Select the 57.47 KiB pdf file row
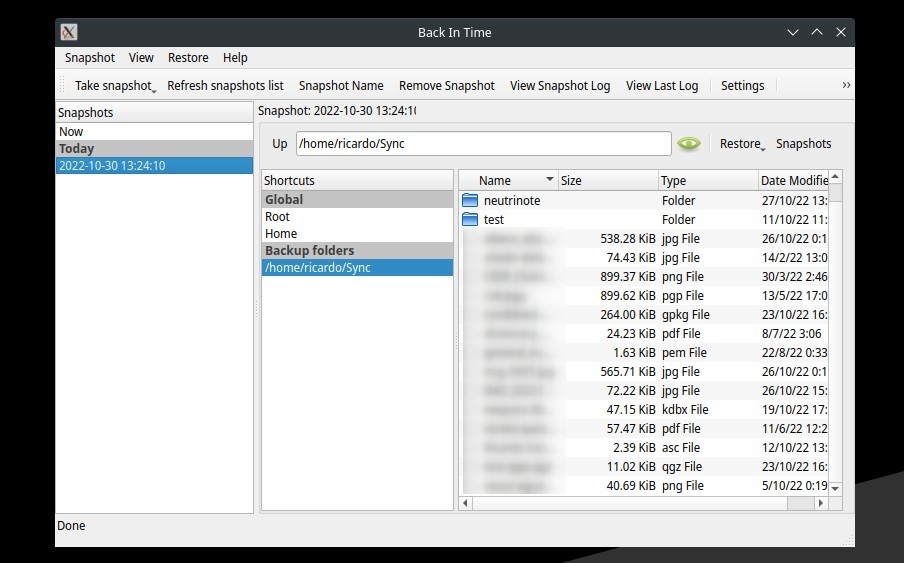Image resolution: width=904 pixels, height=563 pixels. [644, 429]
